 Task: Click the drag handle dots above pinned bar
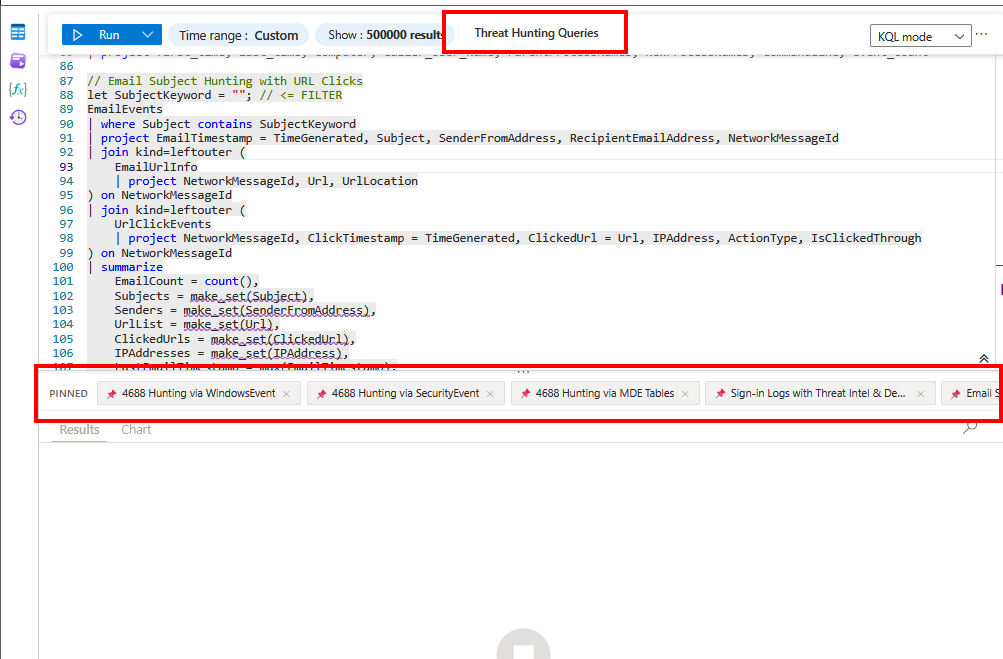pos(523,370)
